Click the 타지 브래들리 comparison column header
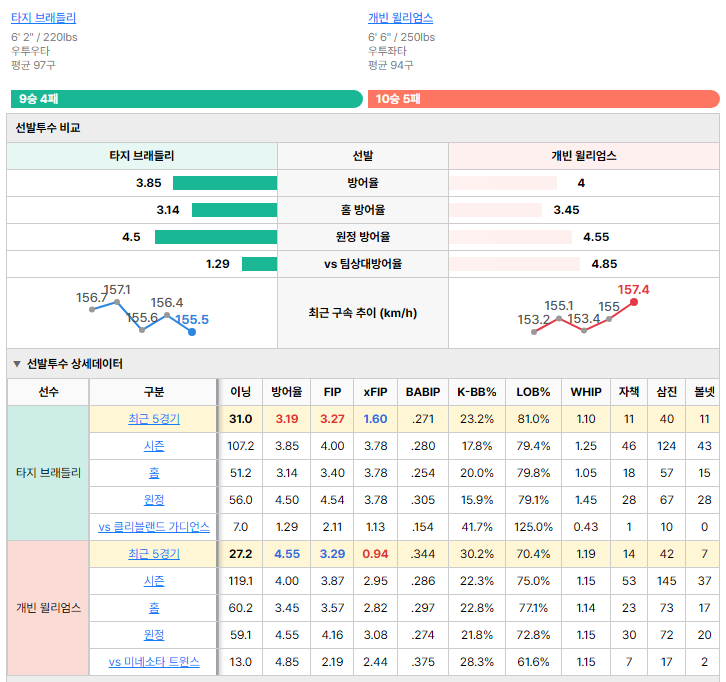The width and height of the screenshot is (726, 682). (142, 156)
